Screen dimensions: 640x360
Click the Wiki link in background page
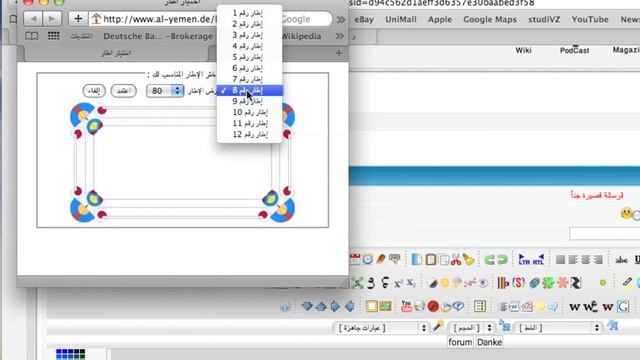[523, 50]
